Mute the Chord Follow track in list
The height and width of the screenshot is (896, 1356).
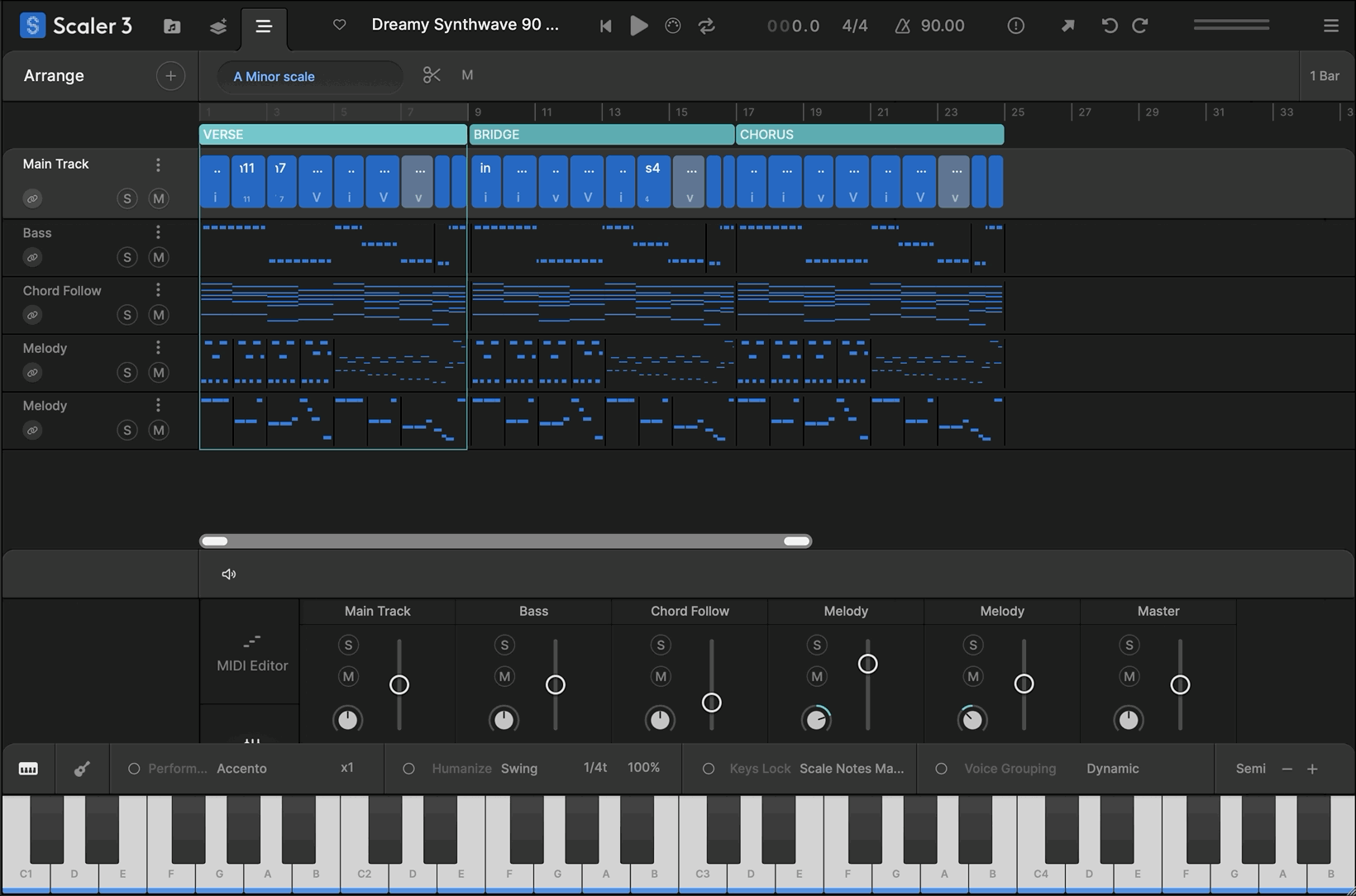click(159, 315)
